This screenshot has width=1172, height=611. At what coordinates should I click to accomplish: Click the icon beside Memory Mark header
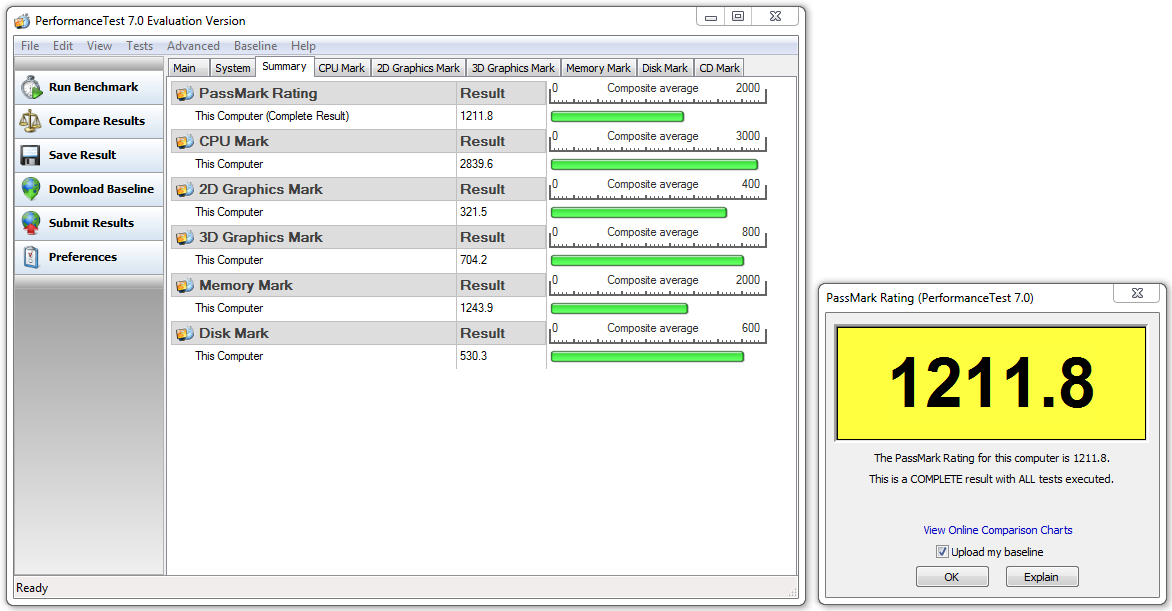click(185, 285)
